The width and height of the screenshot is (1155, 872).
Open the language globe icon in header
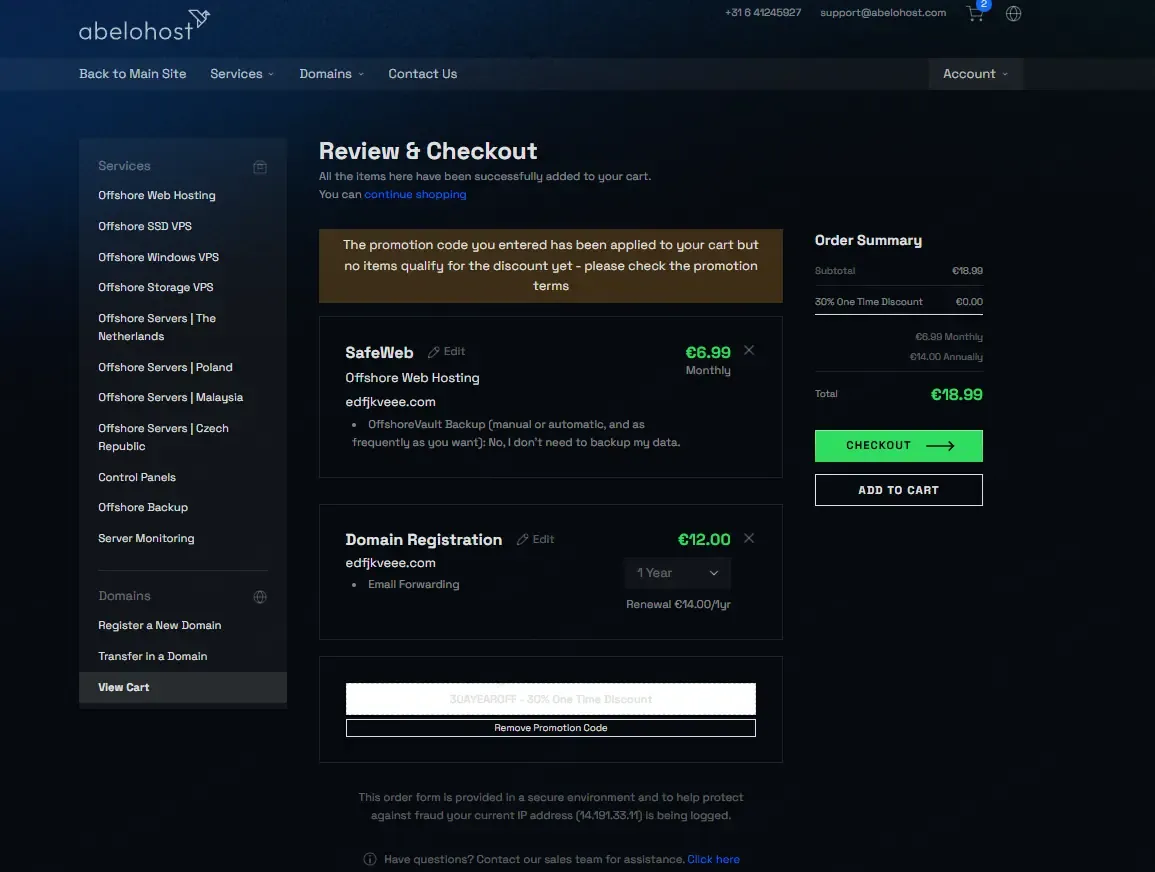pyautogui.click(x=1014, y=13)
